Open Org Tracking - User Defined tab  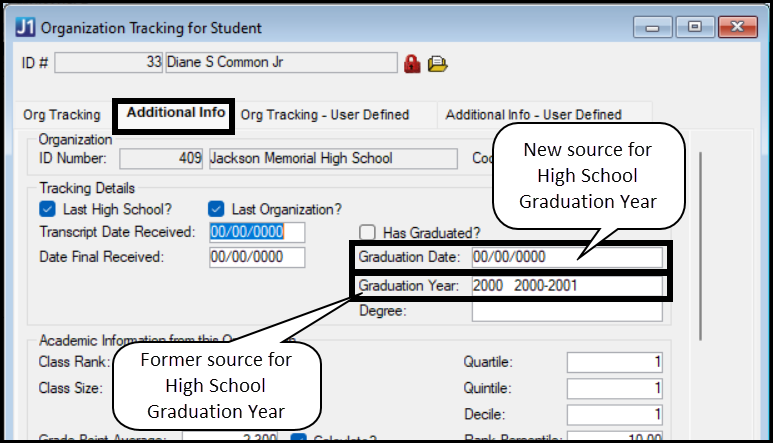[x=325, y=115]
